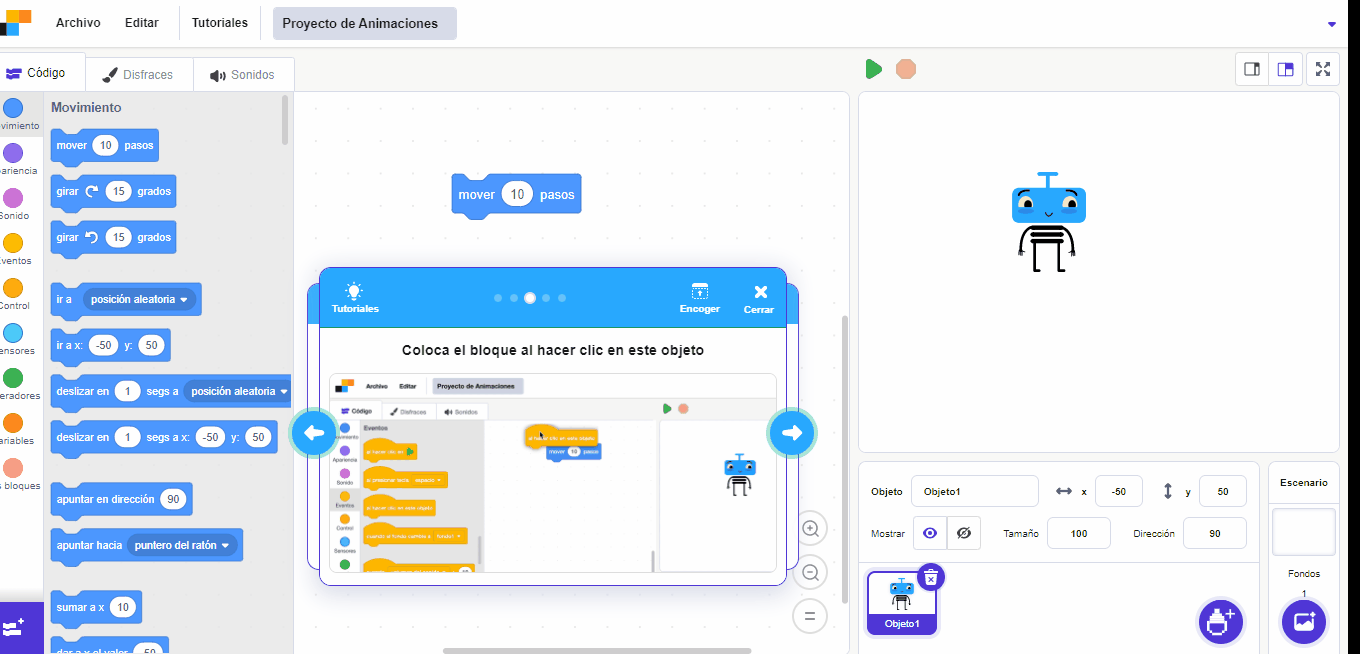Edit sprite Tamaño field value 100
The width and height of the screenshot is (1360, 654).
(x=1079, y=533)
